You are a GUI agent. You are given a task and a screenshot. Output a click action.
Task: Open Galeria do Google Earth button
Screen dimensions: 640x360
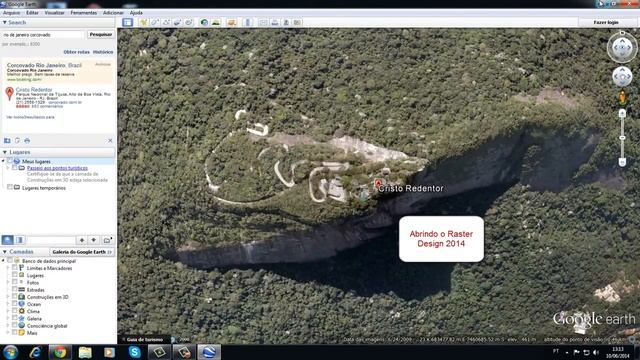tap(82, 252)
